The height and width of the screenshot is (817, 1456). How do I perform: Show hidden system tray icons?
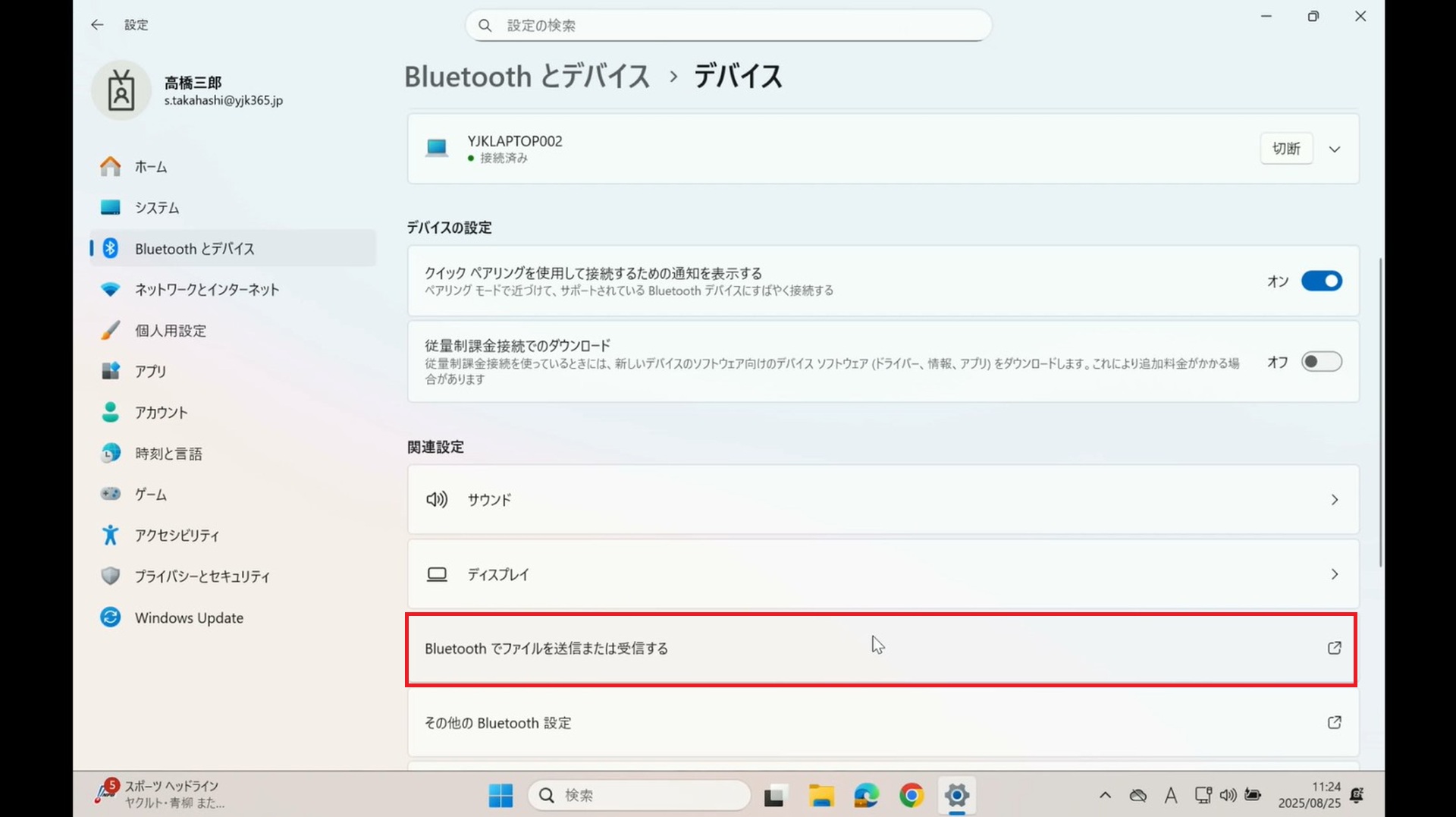[x=1105, y=795]
